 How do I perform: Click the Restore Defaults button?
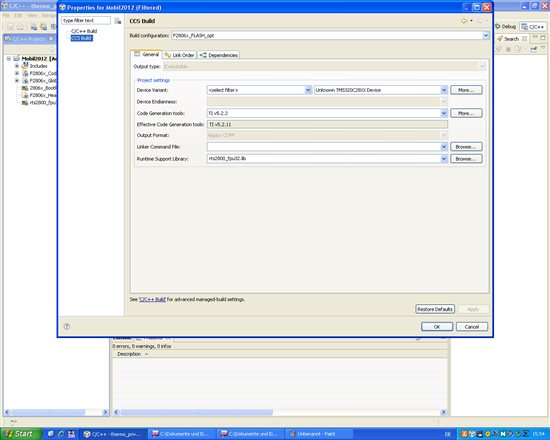coord(435,309)
